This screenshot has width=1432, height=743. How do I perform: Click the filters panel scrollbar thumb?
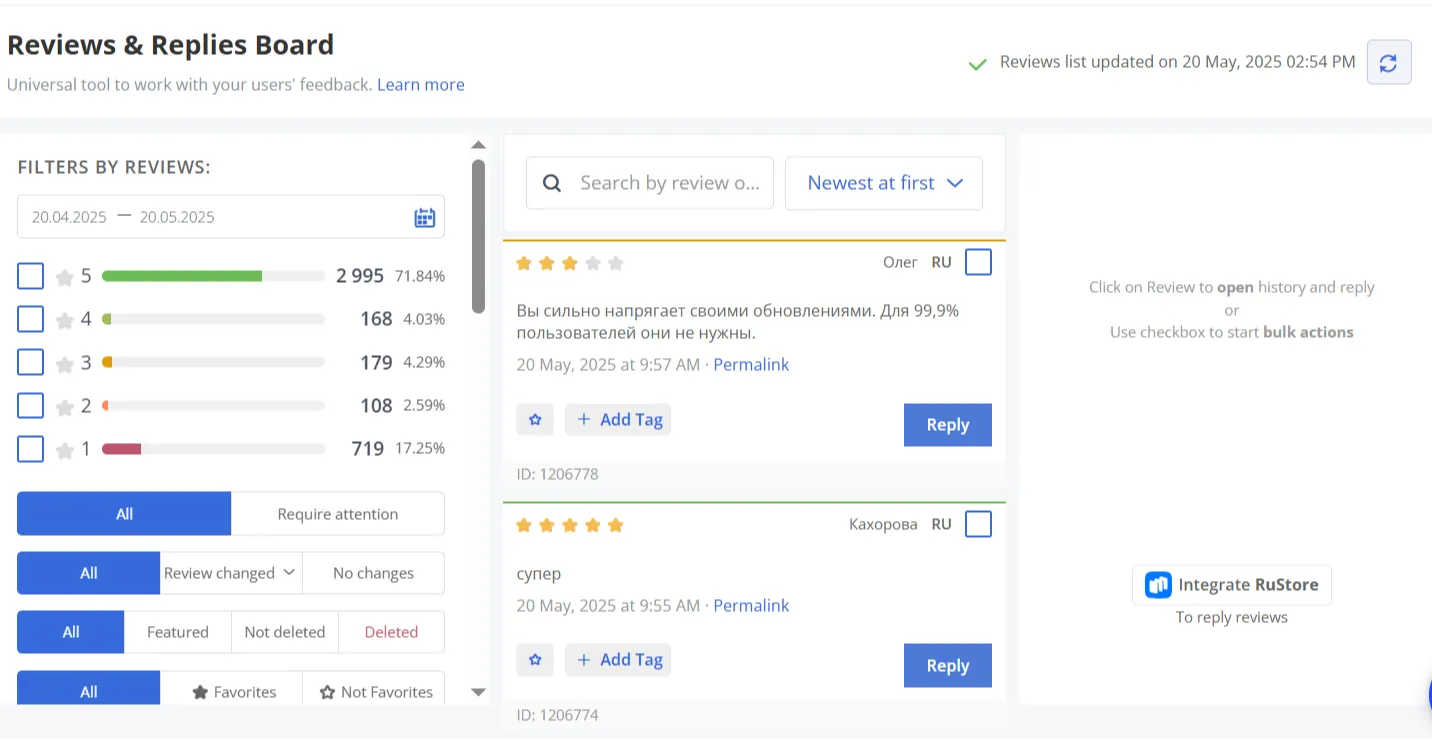point(478,237)
